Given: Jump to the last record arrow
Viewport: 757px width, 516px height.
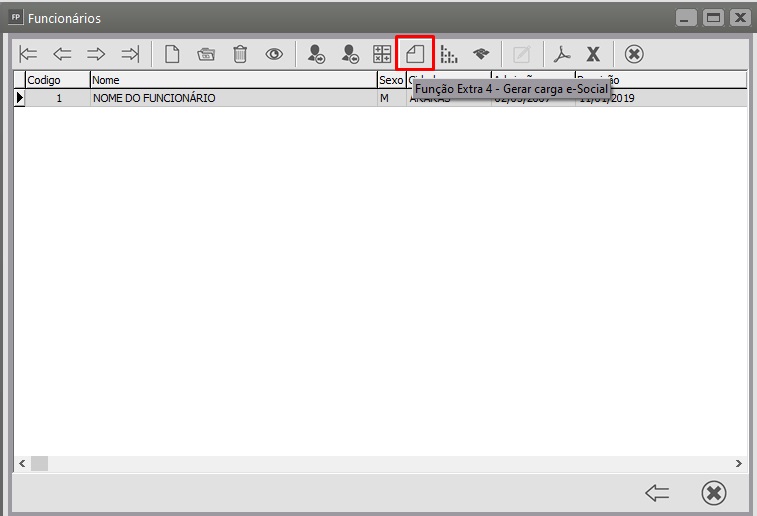Looking at the screenshot, I should 130,54.
